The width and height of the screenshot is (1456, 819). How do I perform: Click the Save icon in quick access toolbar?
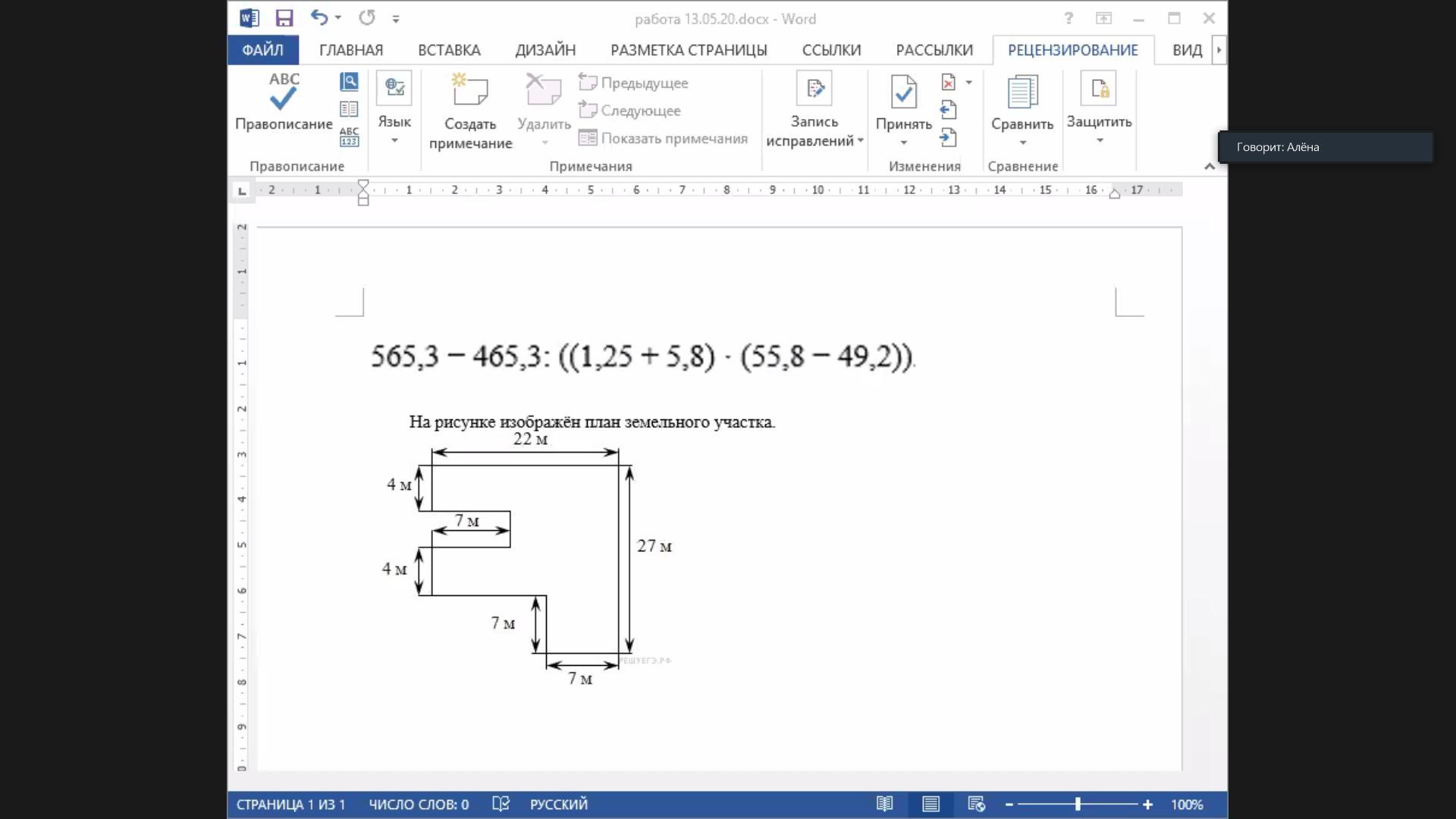click(x=284, y=18)
